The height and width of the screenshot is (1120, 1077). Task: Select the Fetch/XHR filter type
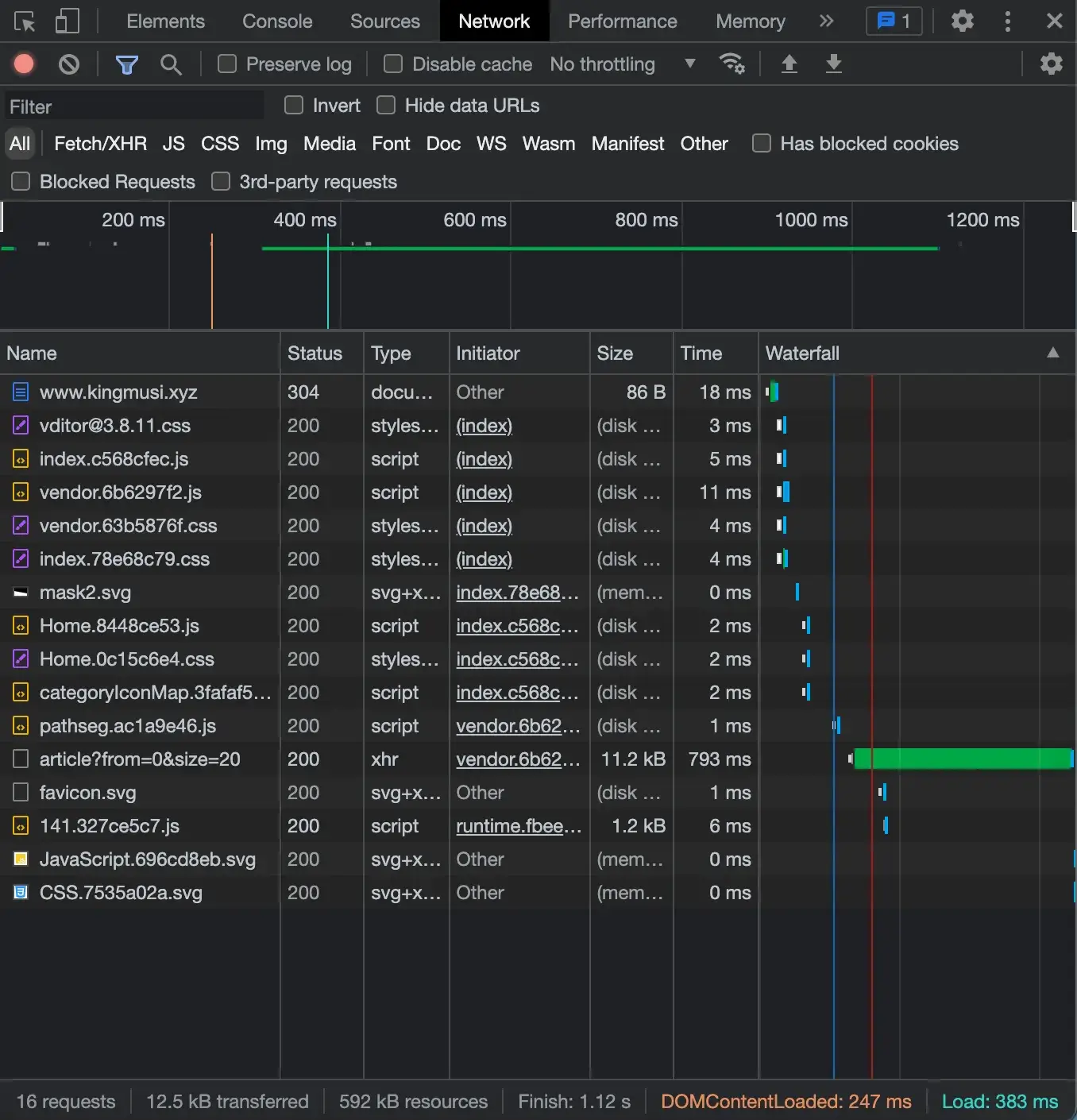point(100,144)
